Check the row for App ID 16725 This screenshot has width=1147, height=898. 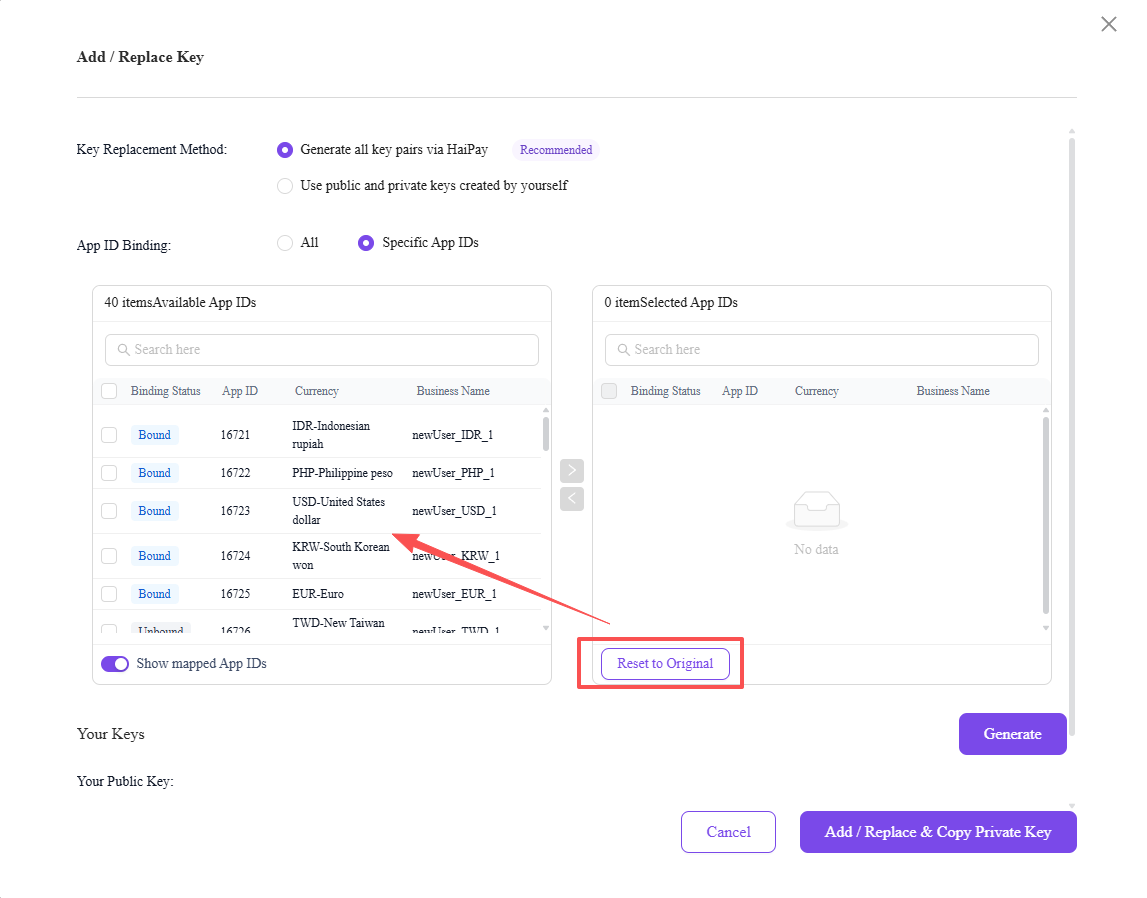109,594
